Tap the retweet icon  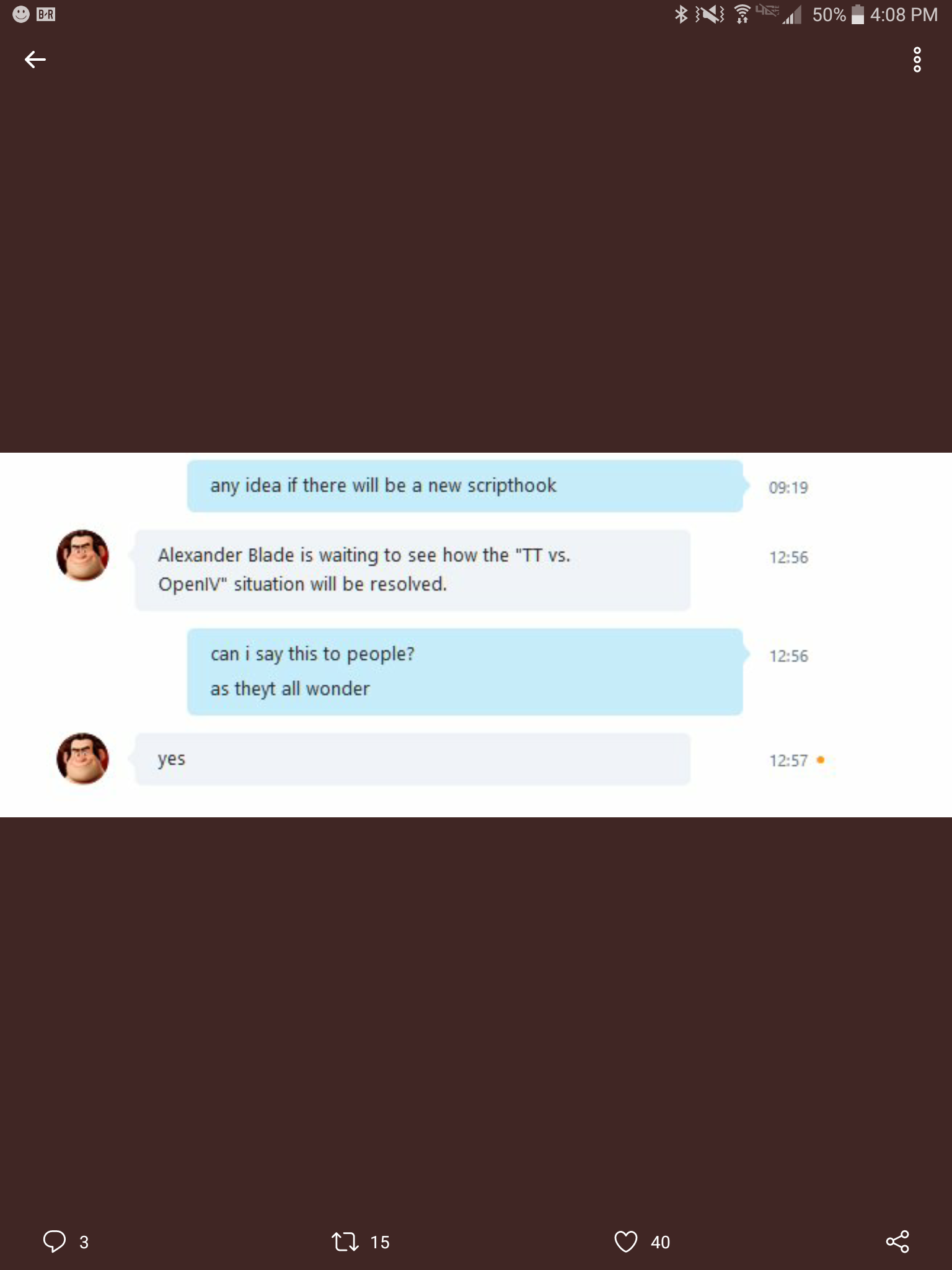tap(345, 1241)
